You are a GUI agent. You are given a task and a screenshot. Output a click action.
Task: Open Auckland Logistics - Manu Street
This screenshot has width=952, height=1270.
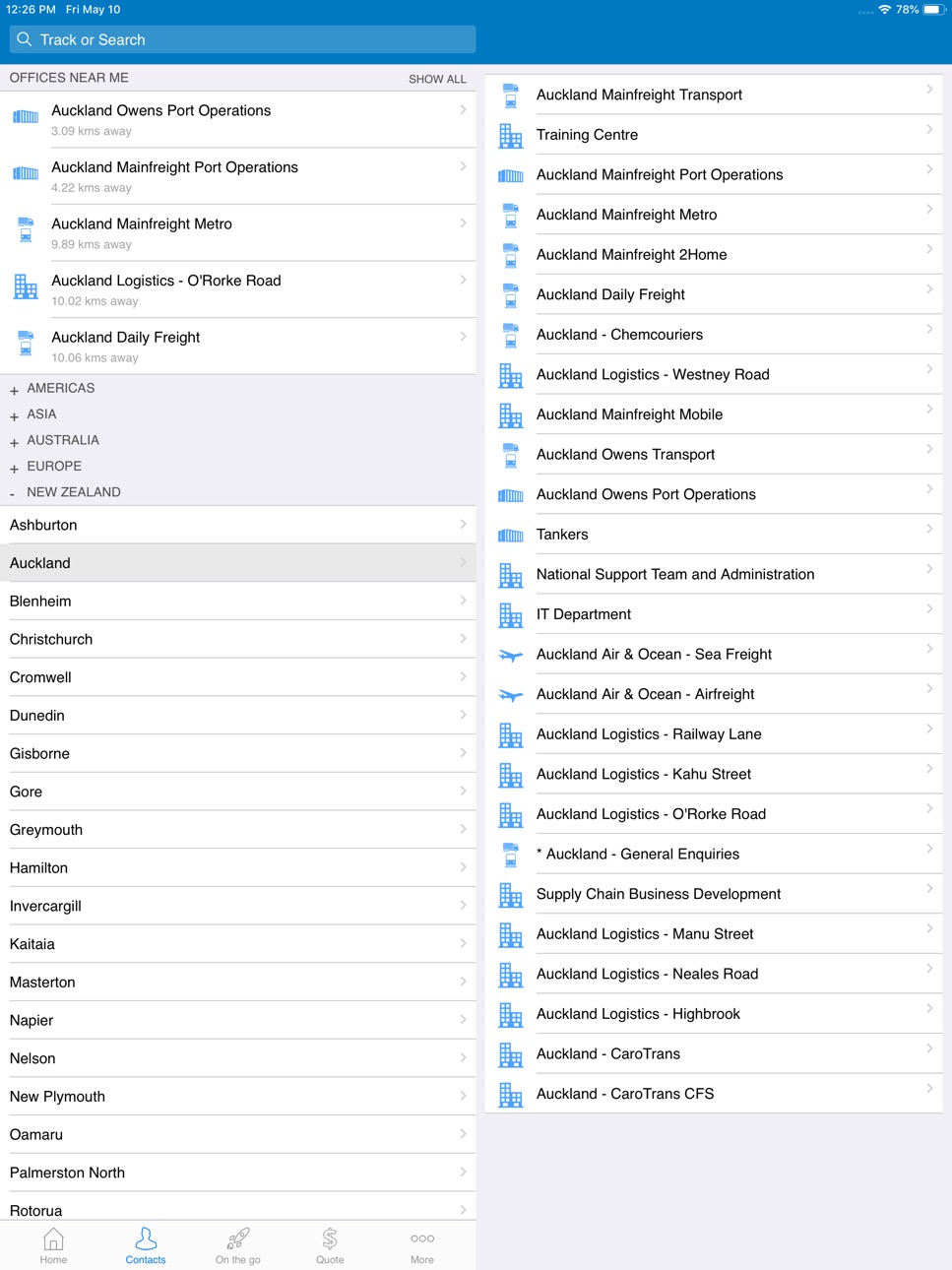[714, 934]
